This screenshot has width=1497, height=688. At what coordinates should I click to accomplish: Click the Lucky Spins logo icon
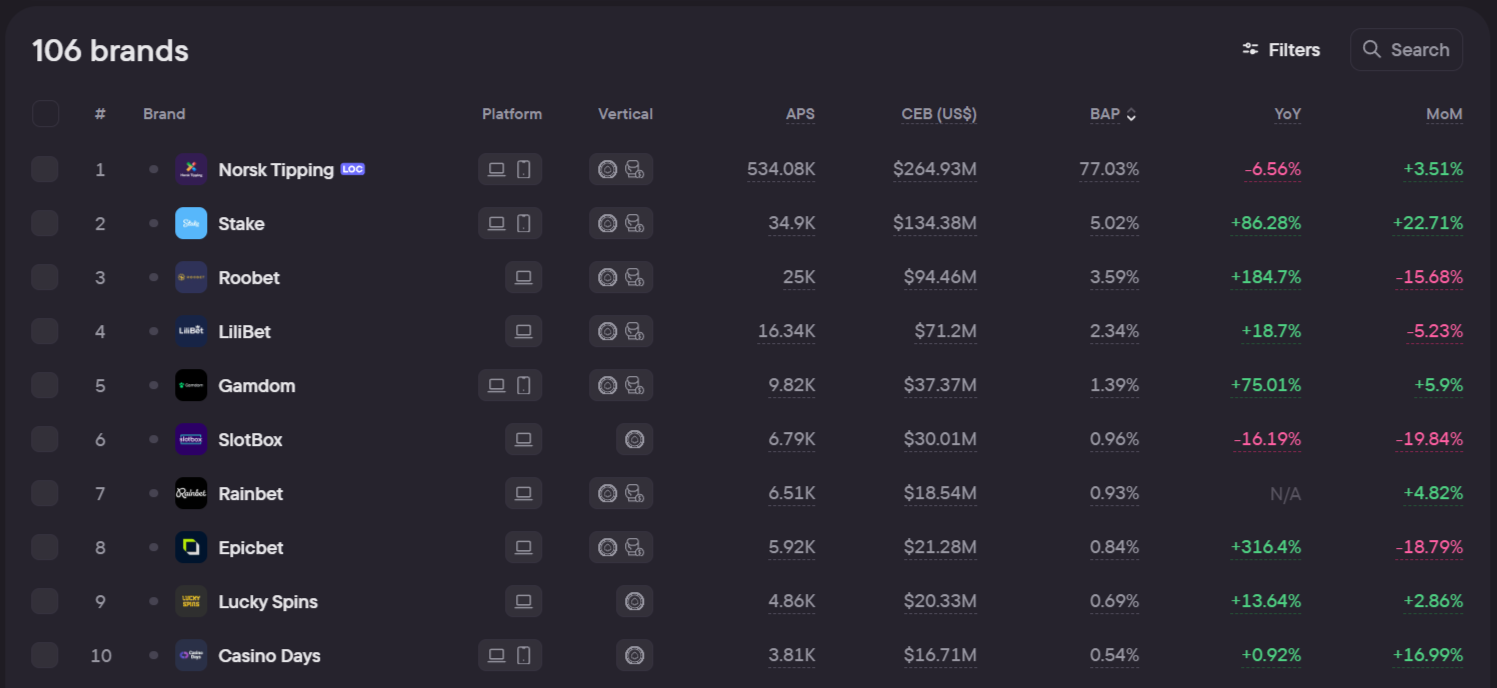[191, 601]
